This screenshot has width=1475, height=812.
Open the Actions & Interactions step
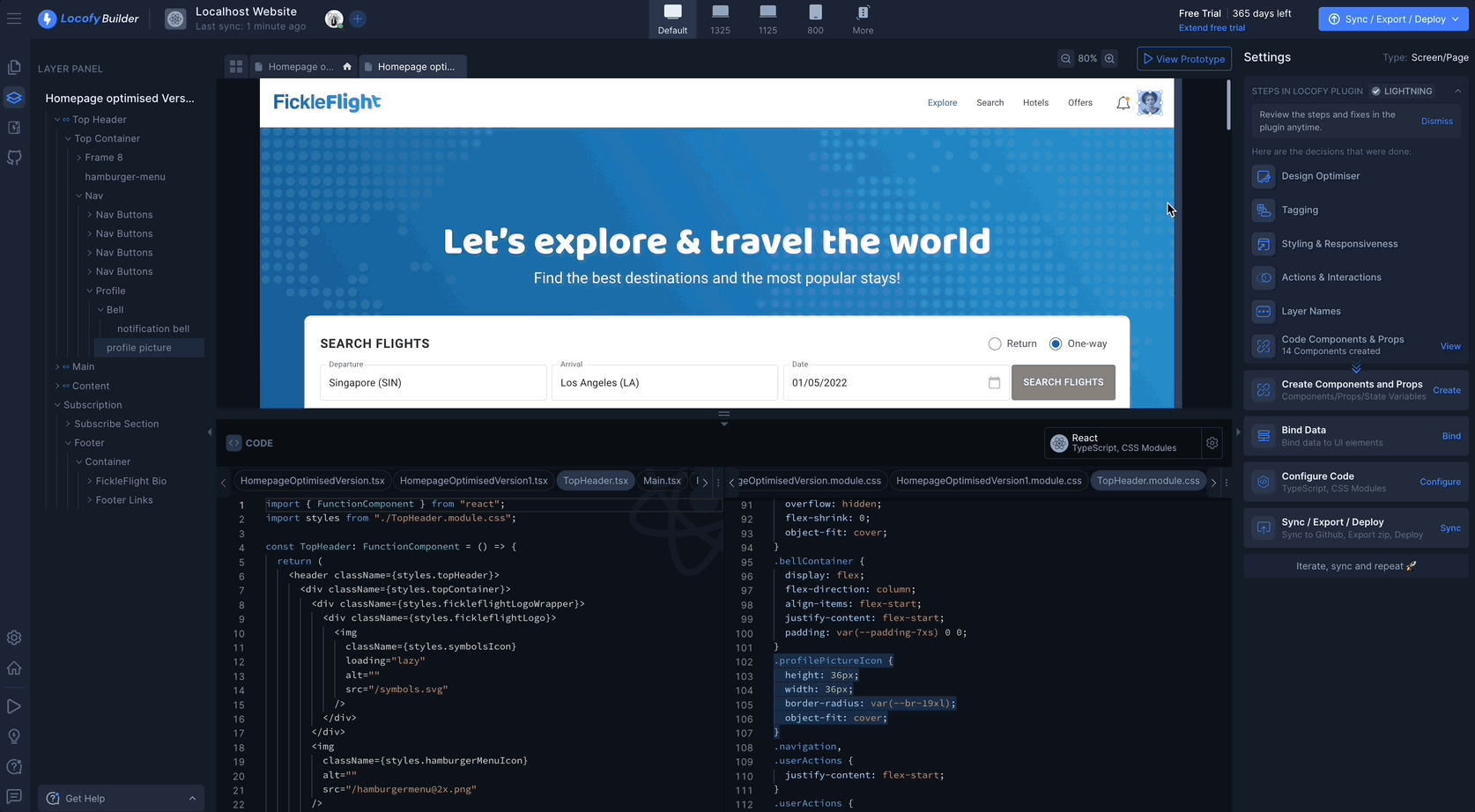pos(1355,277)
